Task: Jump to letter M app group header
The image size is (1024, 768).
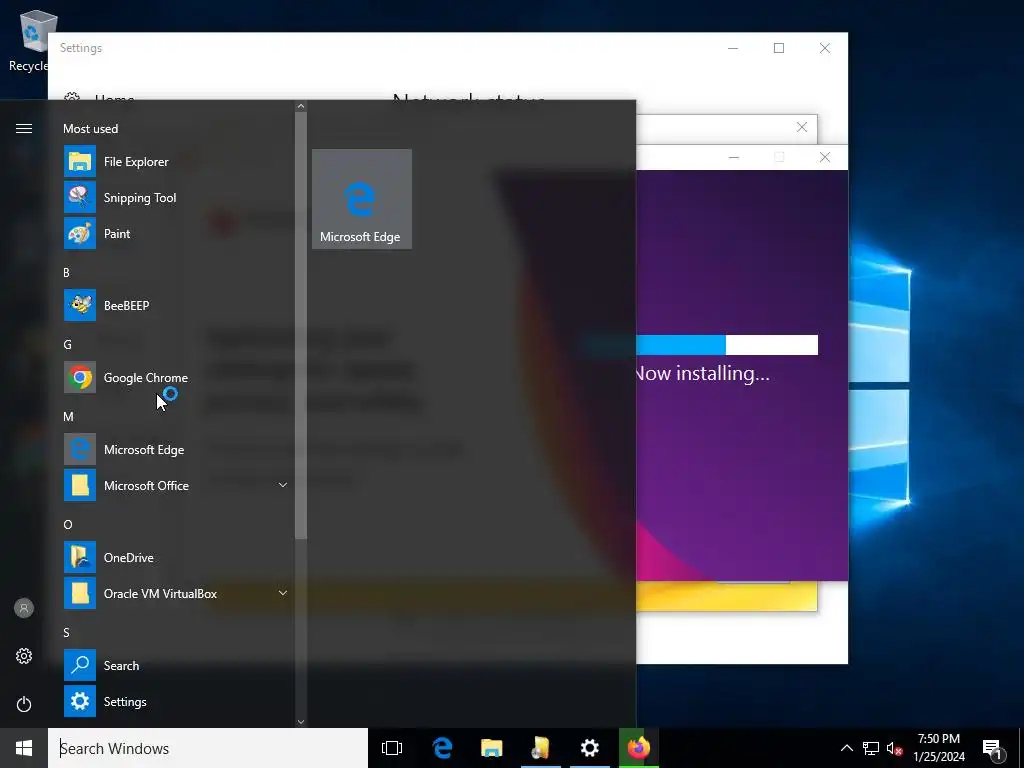Action: coord(68,416)
